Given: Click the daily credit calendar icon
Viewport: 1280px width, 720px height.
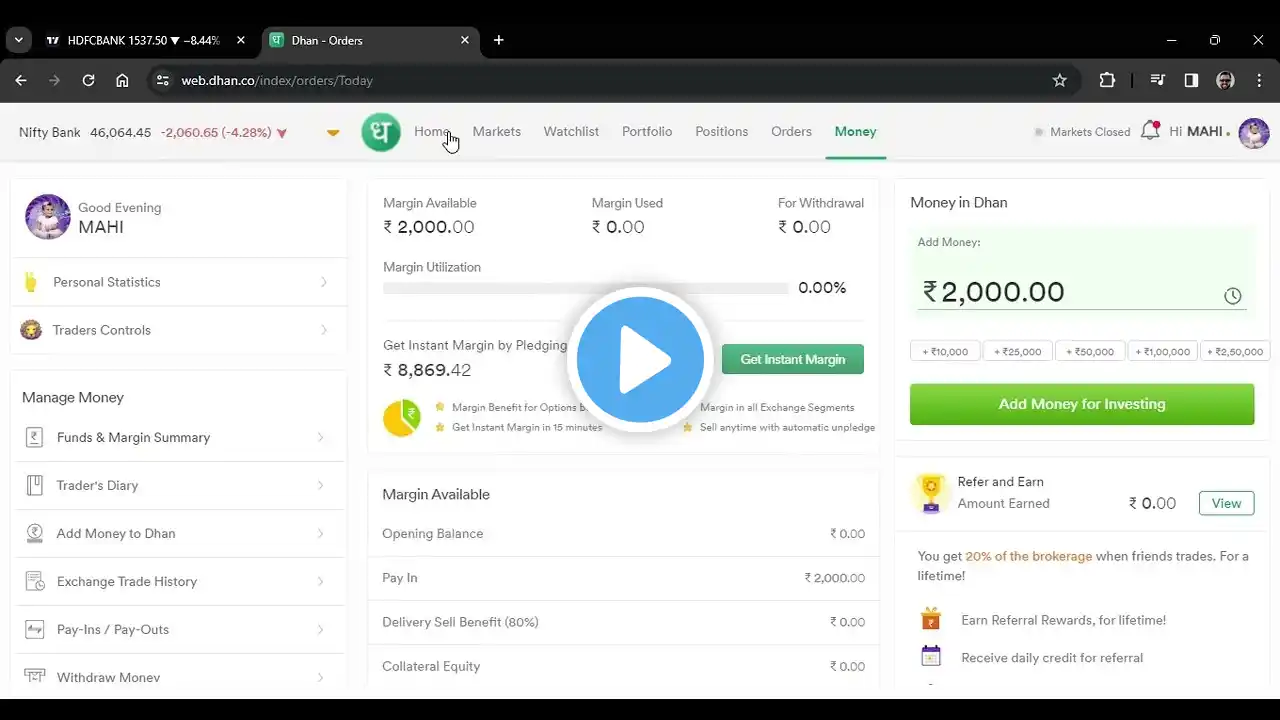Looking at the screenshot, I should [931, 657].
